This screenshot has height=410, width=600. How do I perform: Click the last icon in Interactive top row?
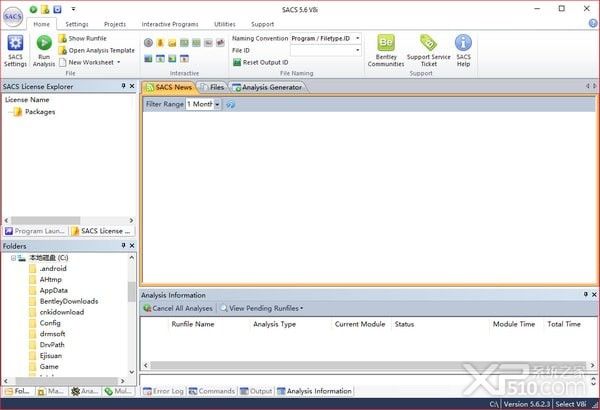click(x=220, y=42)
